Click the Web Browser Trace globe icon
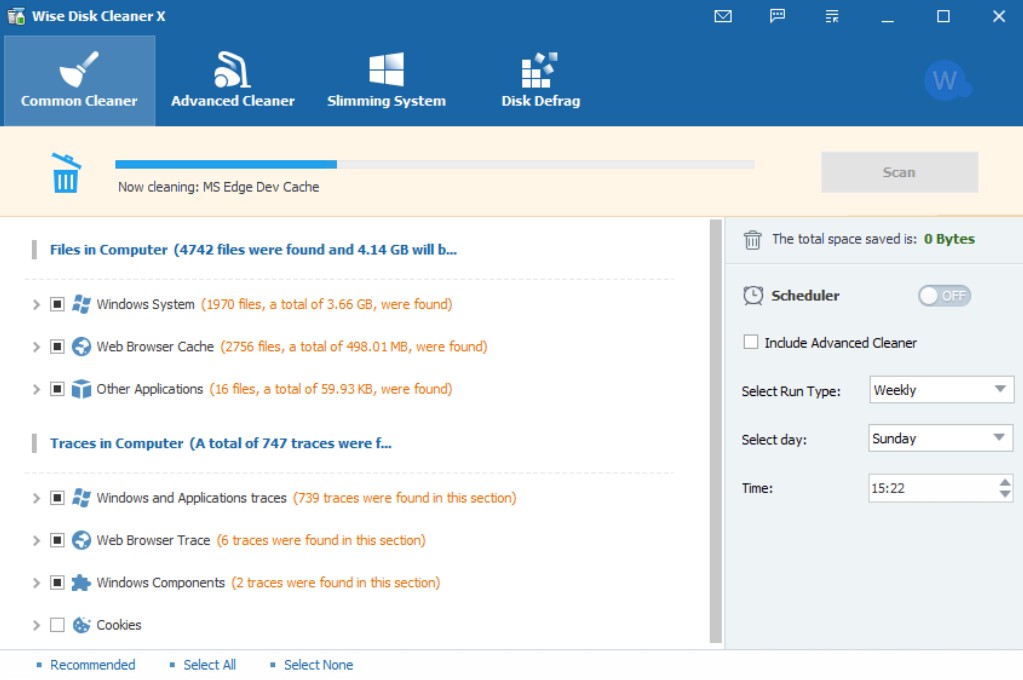This screenshot has width=1023, height=680. [81, 540]
